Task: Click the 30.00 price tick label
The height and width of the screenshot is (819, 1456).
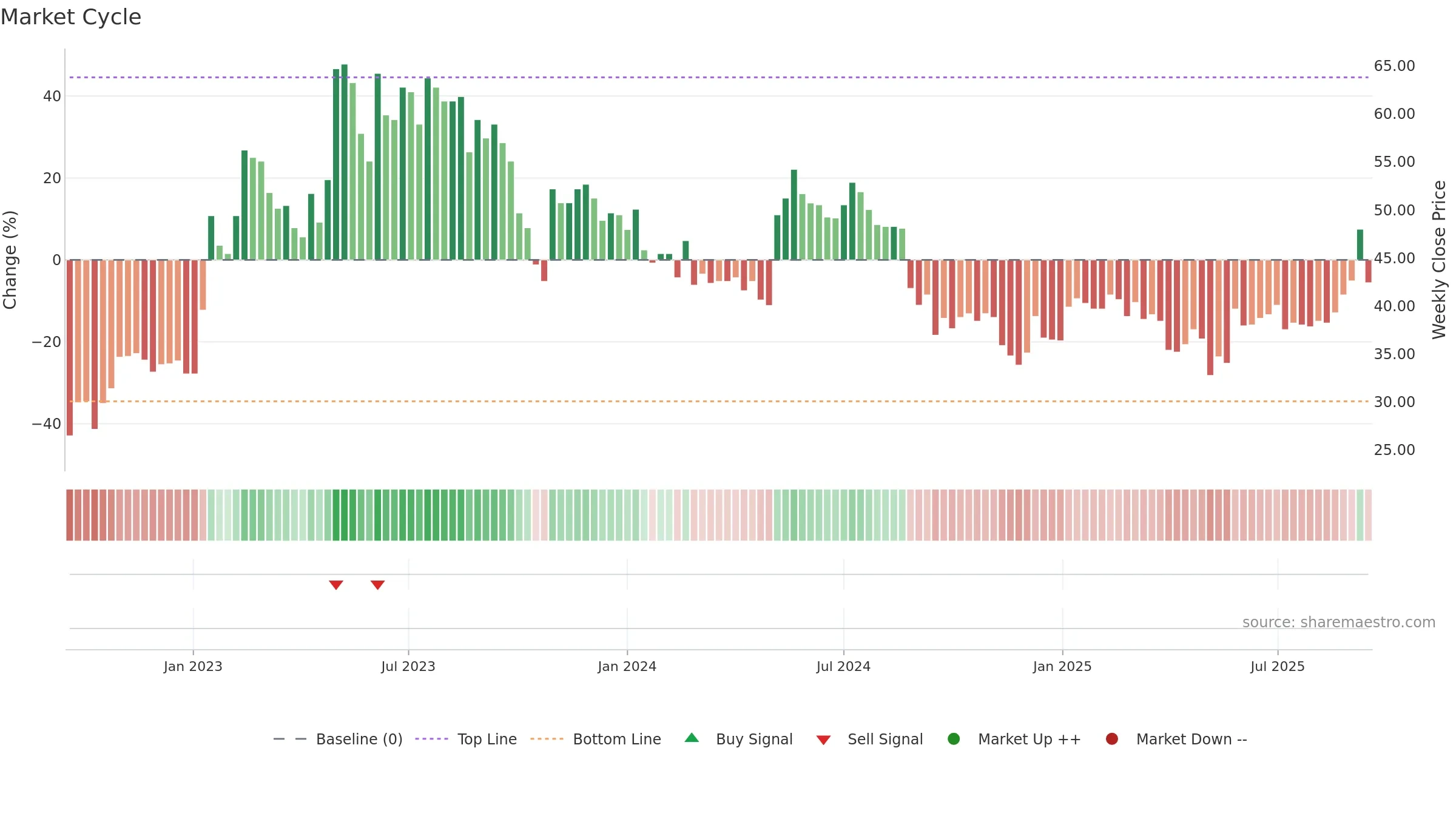Action: click(1394, 402)
